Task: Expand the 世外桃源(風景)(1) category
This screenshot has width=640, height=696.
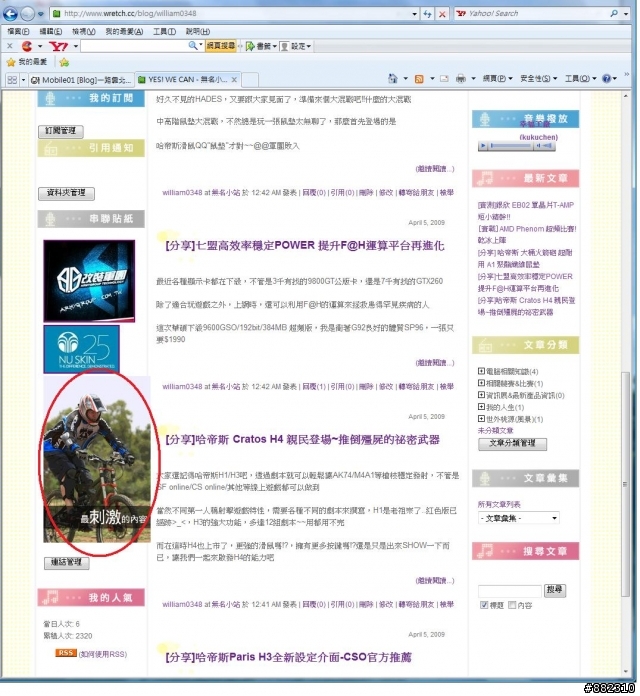Action: 482,419
